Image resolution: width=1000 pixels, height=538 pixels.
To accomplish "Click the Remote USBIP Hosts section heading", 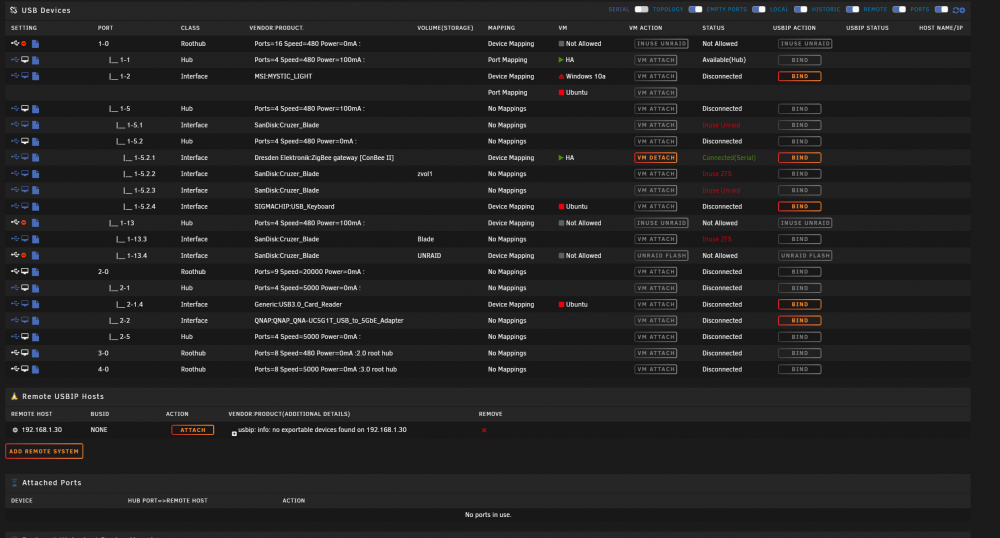I will (62, 396).
